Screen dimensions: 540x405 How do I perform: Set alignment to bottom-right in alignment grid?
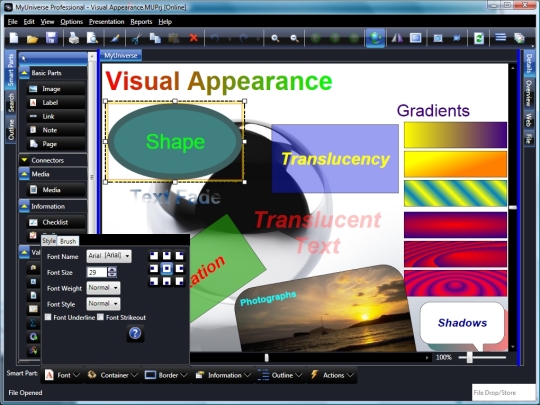point(179,281)
